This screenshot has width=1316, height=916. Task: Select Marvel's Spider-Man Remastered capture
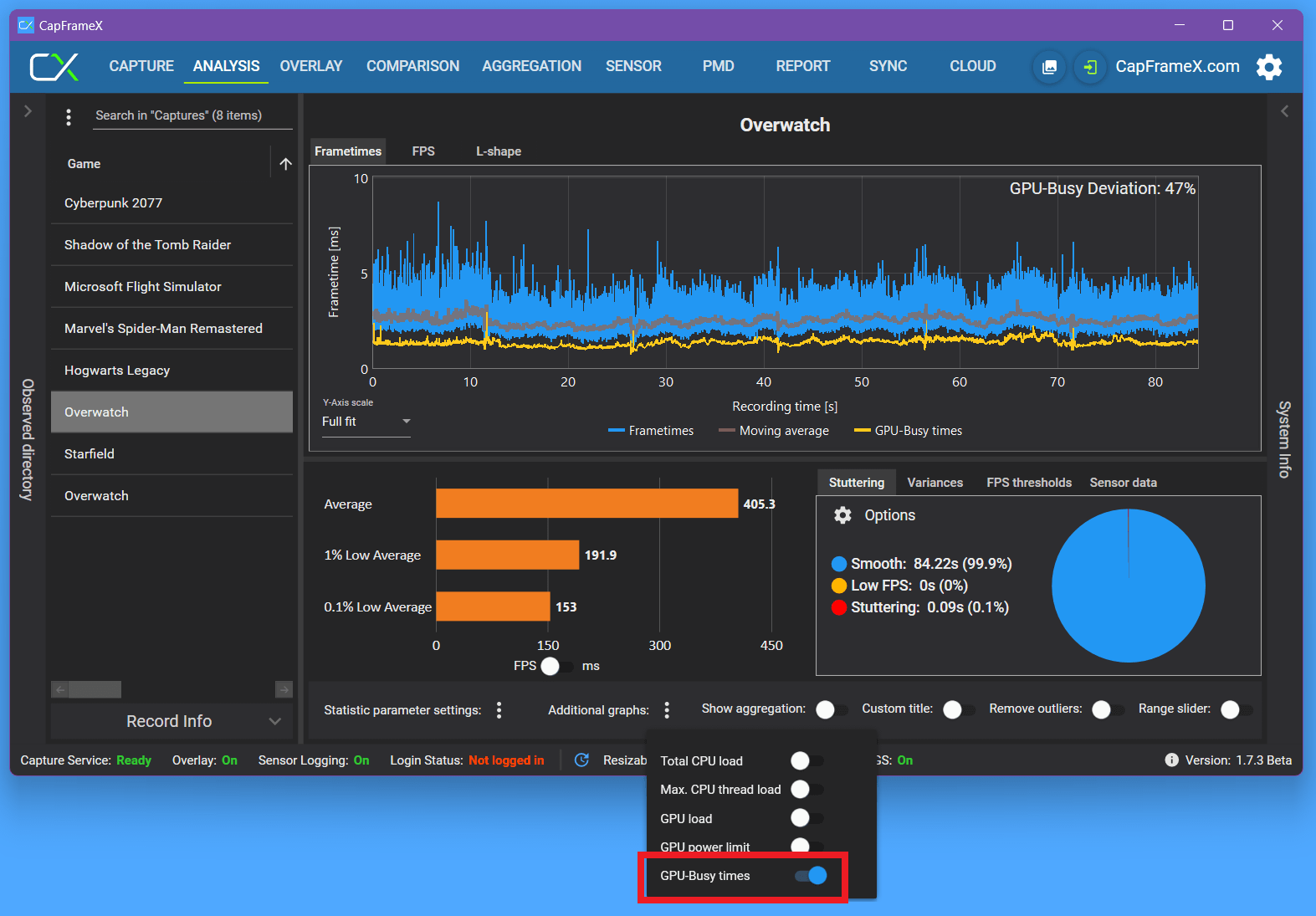pyautogui.click(x=172, y=329)
